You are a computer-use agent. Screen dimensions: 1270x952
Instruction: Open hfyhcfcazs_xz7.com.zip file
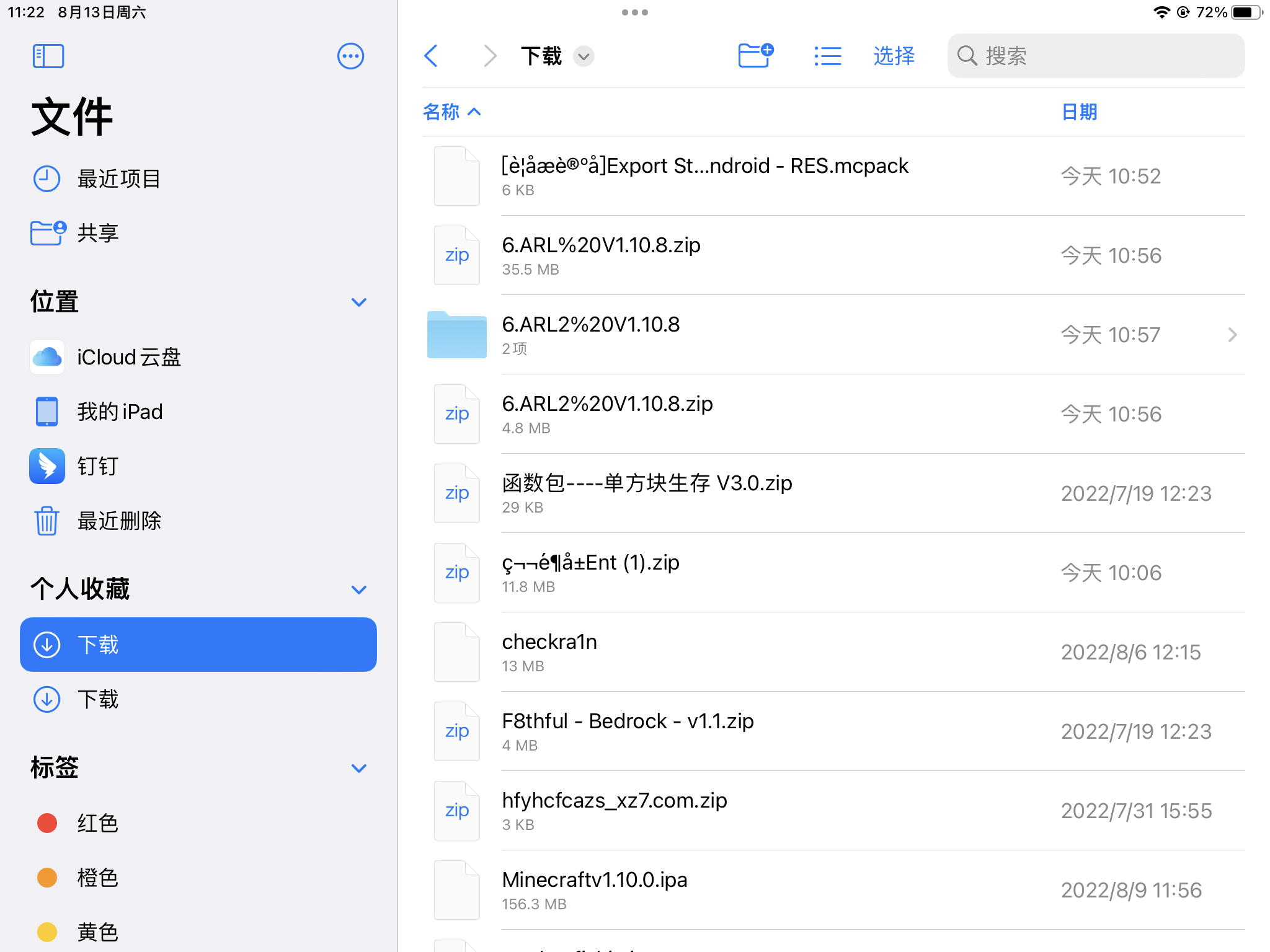(x=833, y=811)
